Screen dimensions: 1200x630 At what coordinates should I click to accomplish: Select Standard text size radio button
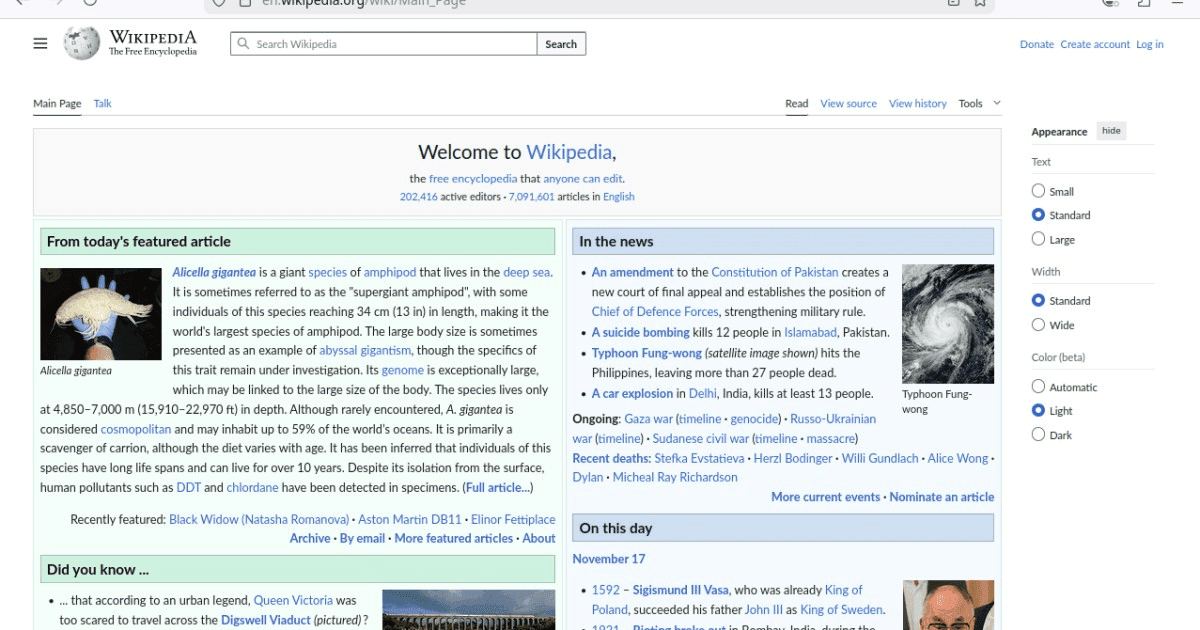click(x=1038, y=215)
